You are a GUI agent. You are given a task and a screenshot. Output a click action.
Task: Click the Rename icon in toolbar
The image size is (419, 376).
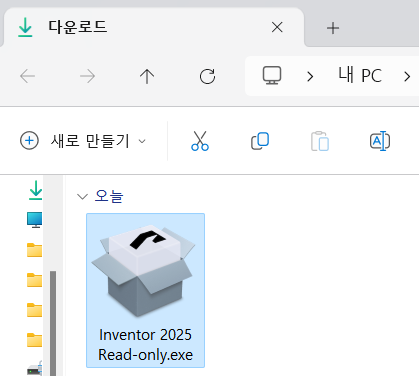tap(380, 141)
